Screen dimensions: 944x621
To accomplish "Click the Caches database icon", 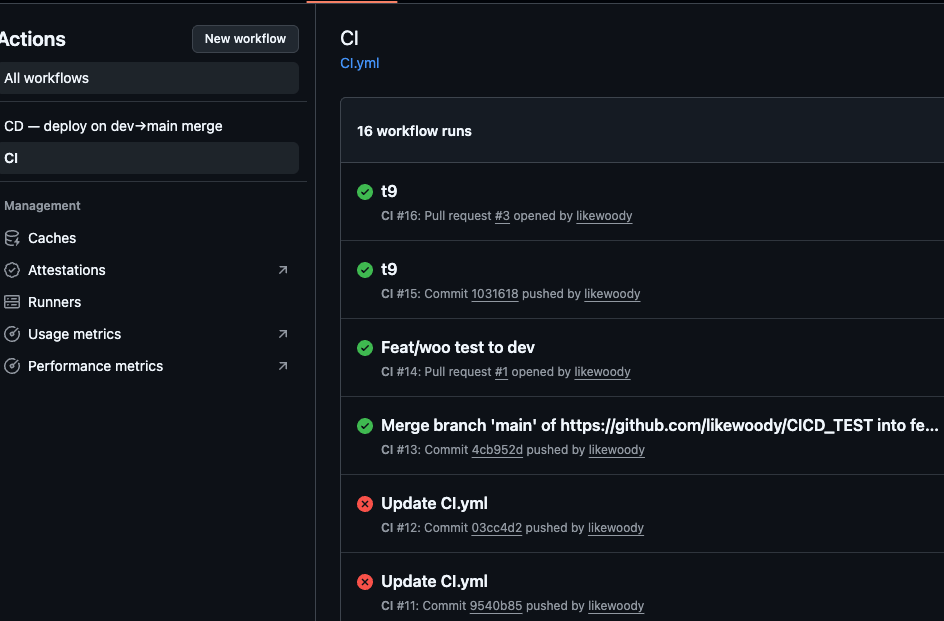I will click(12, 238).
